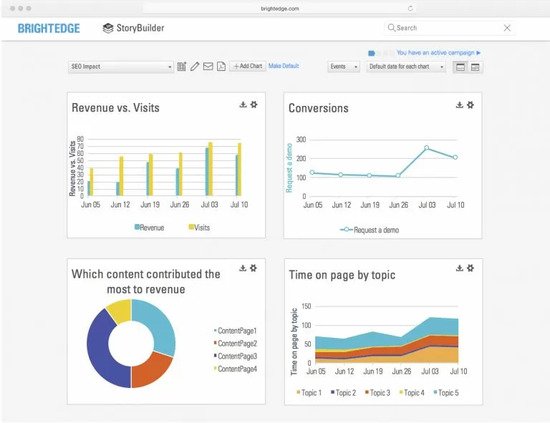This screenshot has width=550, height=423.
Task: Click Jul 03 Visits bar in chart
Action: [x=210, y=169]
